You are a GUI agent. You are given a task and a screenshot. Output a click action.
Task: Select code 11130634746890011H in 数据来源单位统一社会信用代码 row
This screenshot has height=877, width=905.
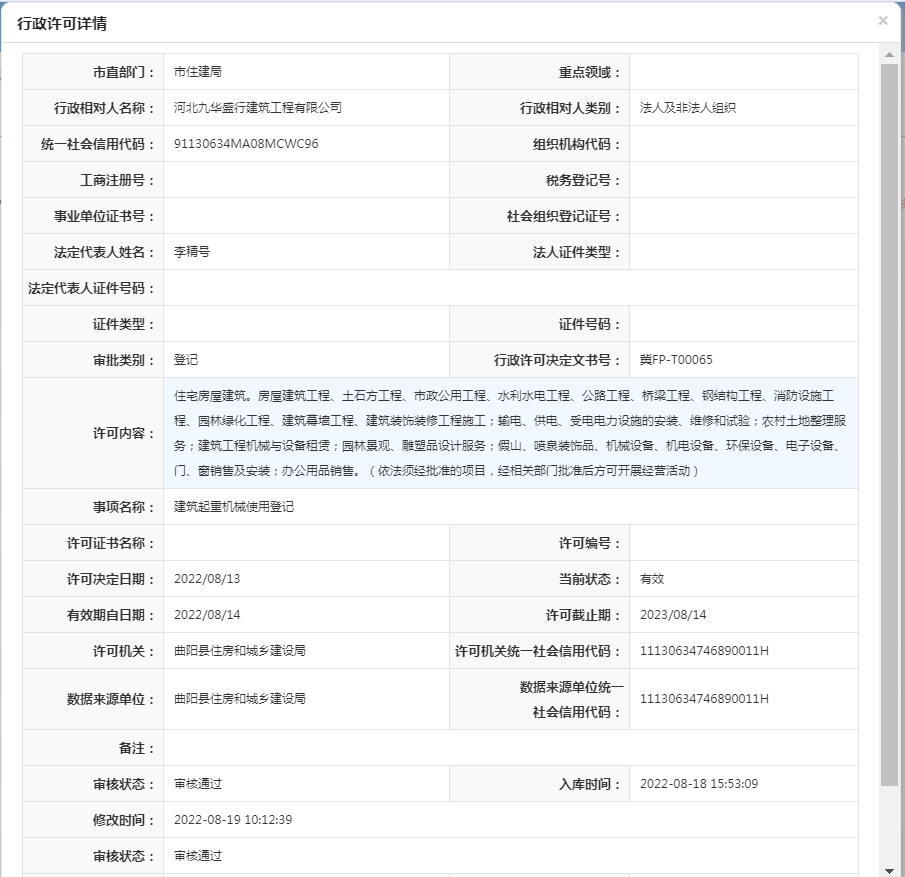pos(704,699)
